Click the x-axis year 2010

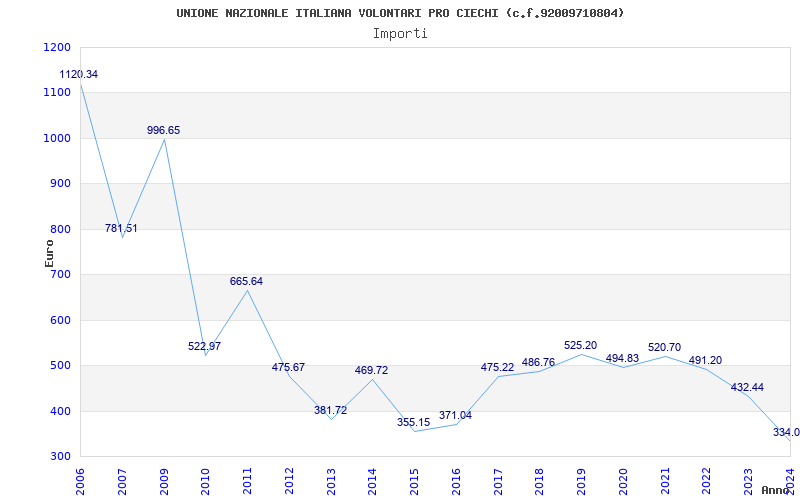(x=206, y=482)
